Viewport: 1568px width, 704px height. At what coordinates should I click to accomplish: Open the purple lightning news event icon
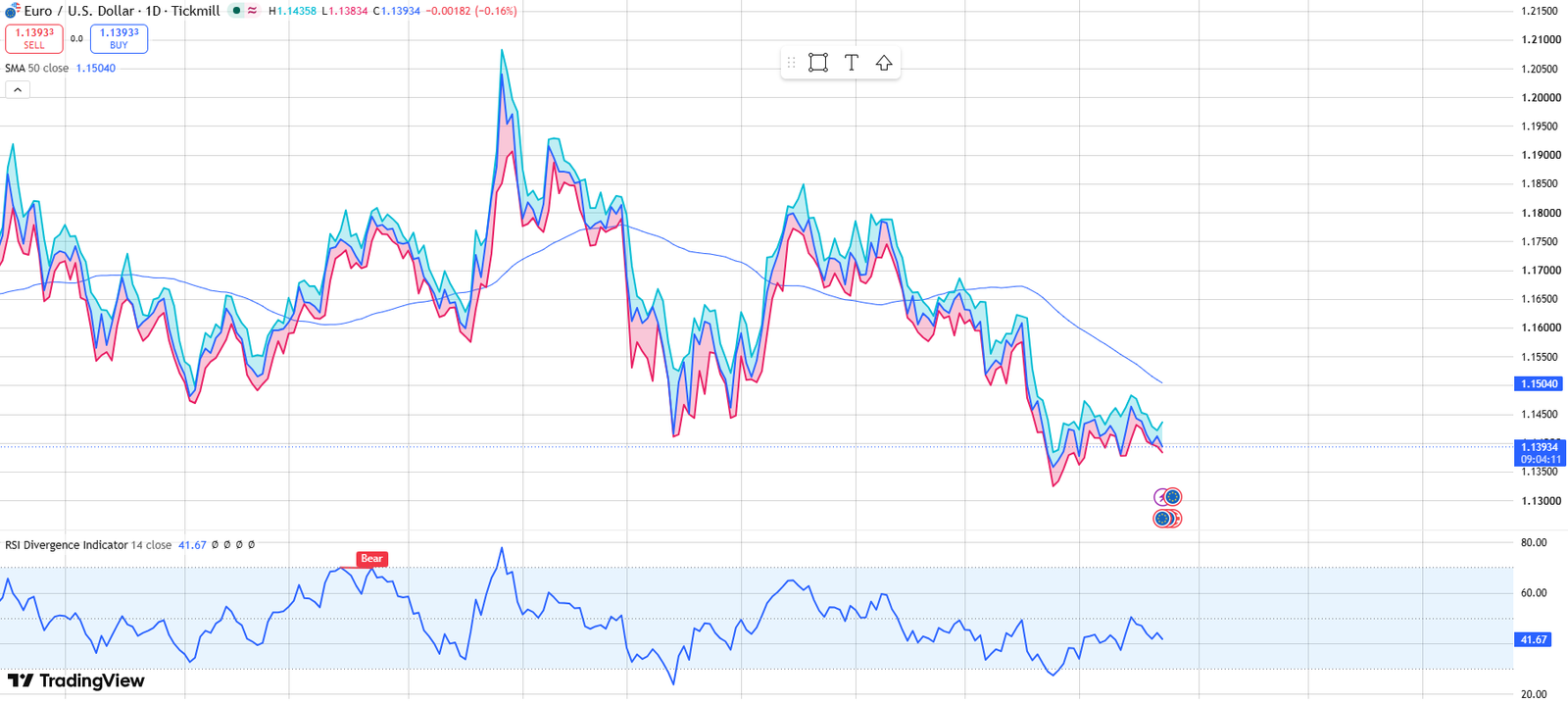[1158, 497]
